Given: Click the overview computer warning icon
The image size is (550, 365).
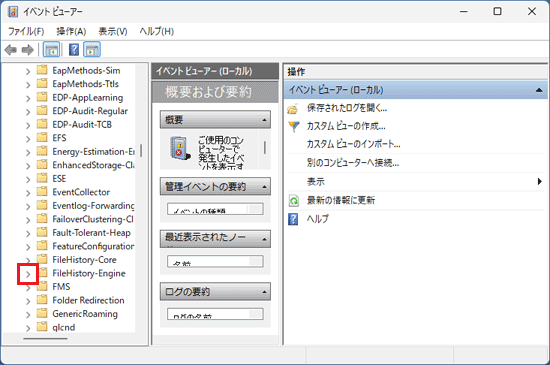Looking at the screenshot, I should [180, 148].
